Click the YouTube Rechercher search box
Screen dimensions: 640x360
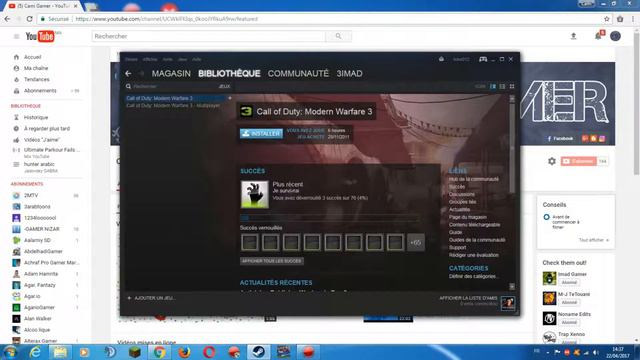click(209, 36)
